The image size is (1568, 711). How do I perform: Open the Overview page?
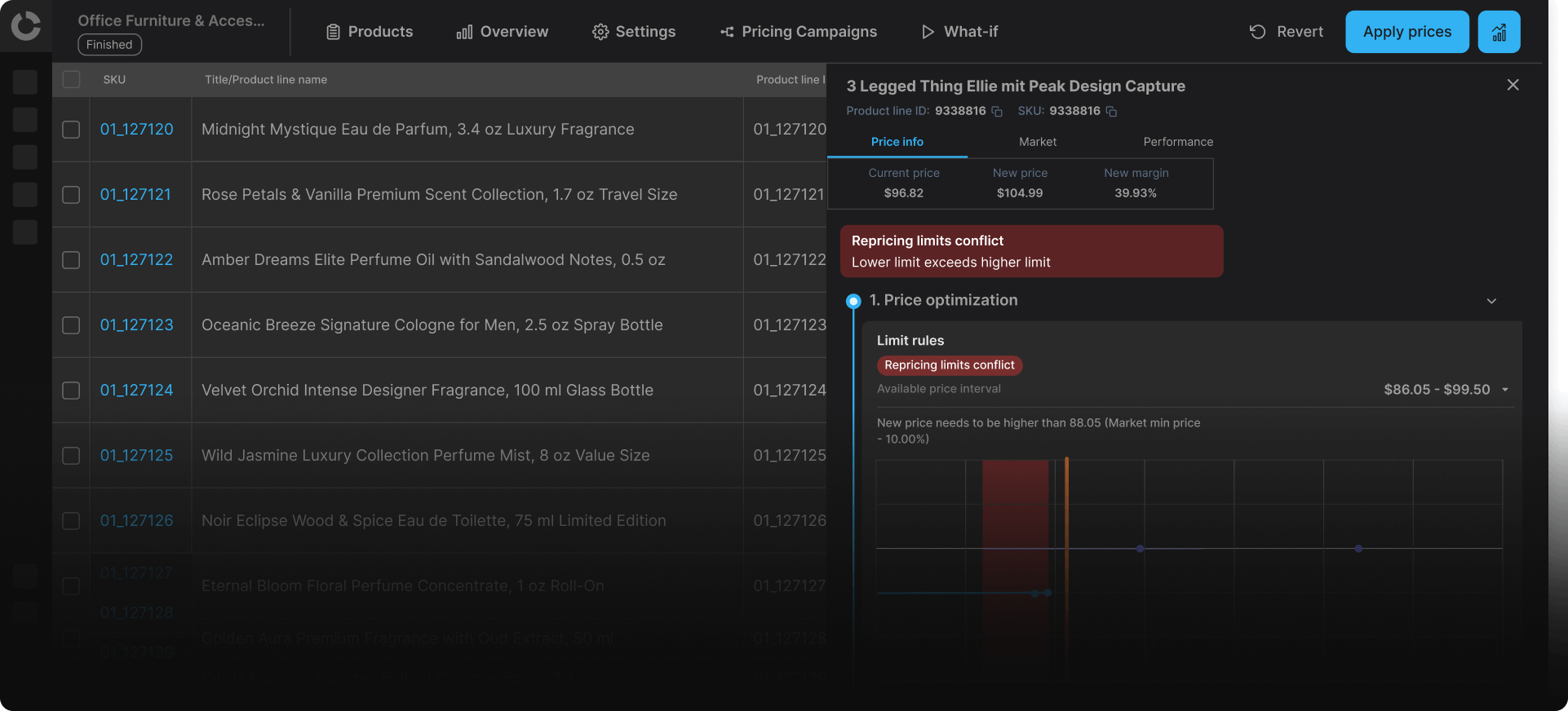coord(502,32)
